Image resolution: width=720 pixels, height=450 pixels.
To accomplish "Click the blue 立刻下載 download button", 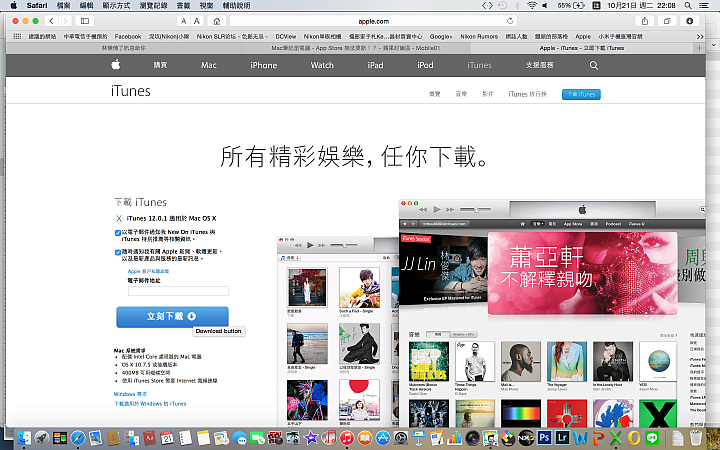I will (x=172, y=316).
